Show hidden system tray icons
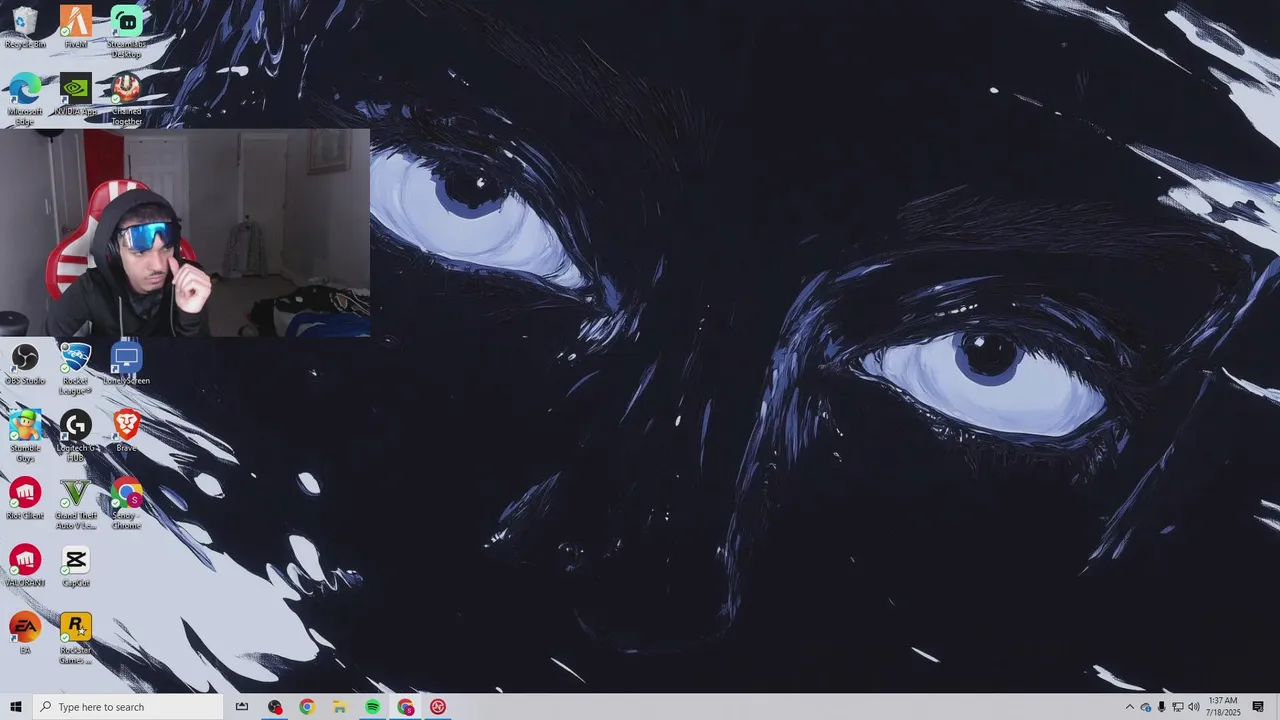This screenshot has height=720, width=1280. pyautogui.click(x=1130, y=707)
